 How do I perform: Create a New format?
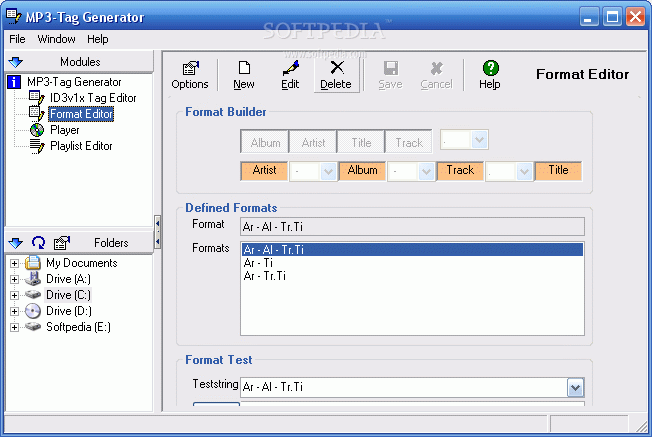click(x=244, y=75)
